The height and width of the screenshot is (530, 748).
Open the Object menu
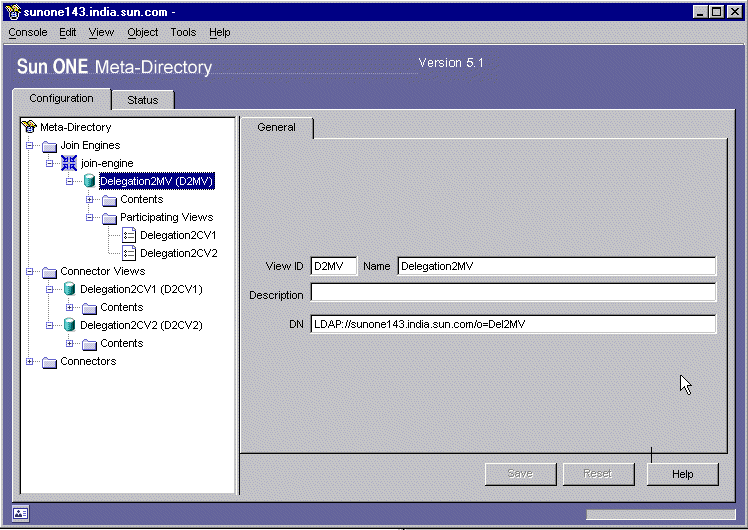[143, 32]
